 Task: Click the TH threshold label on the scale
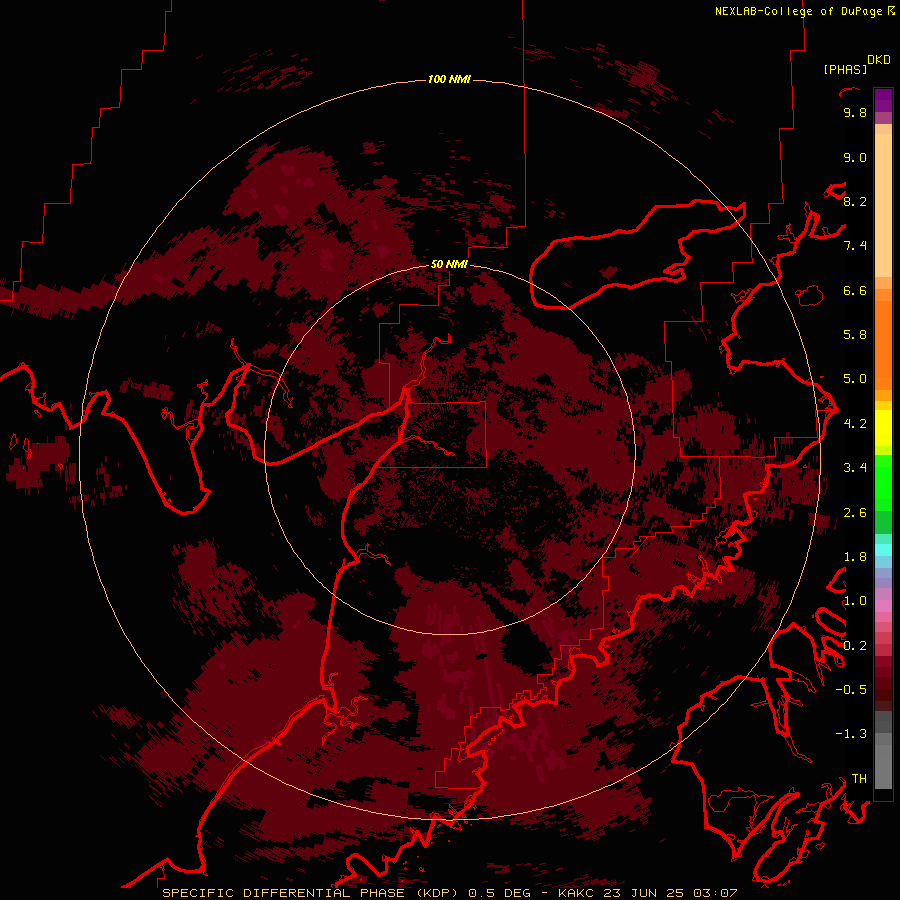click(859, 779)
